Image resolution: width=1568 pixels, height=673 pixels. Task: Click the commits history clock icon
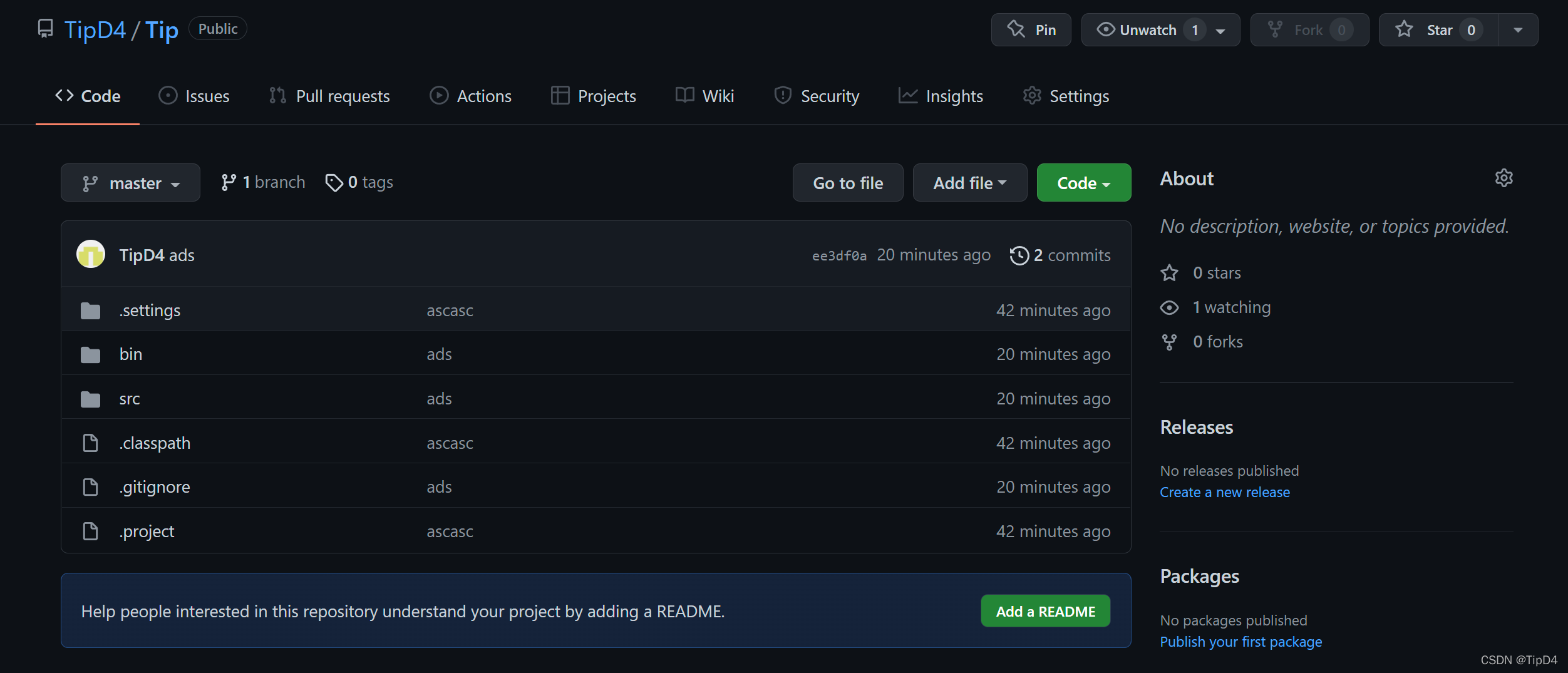pyautogui.click(x=1019, y=255)
